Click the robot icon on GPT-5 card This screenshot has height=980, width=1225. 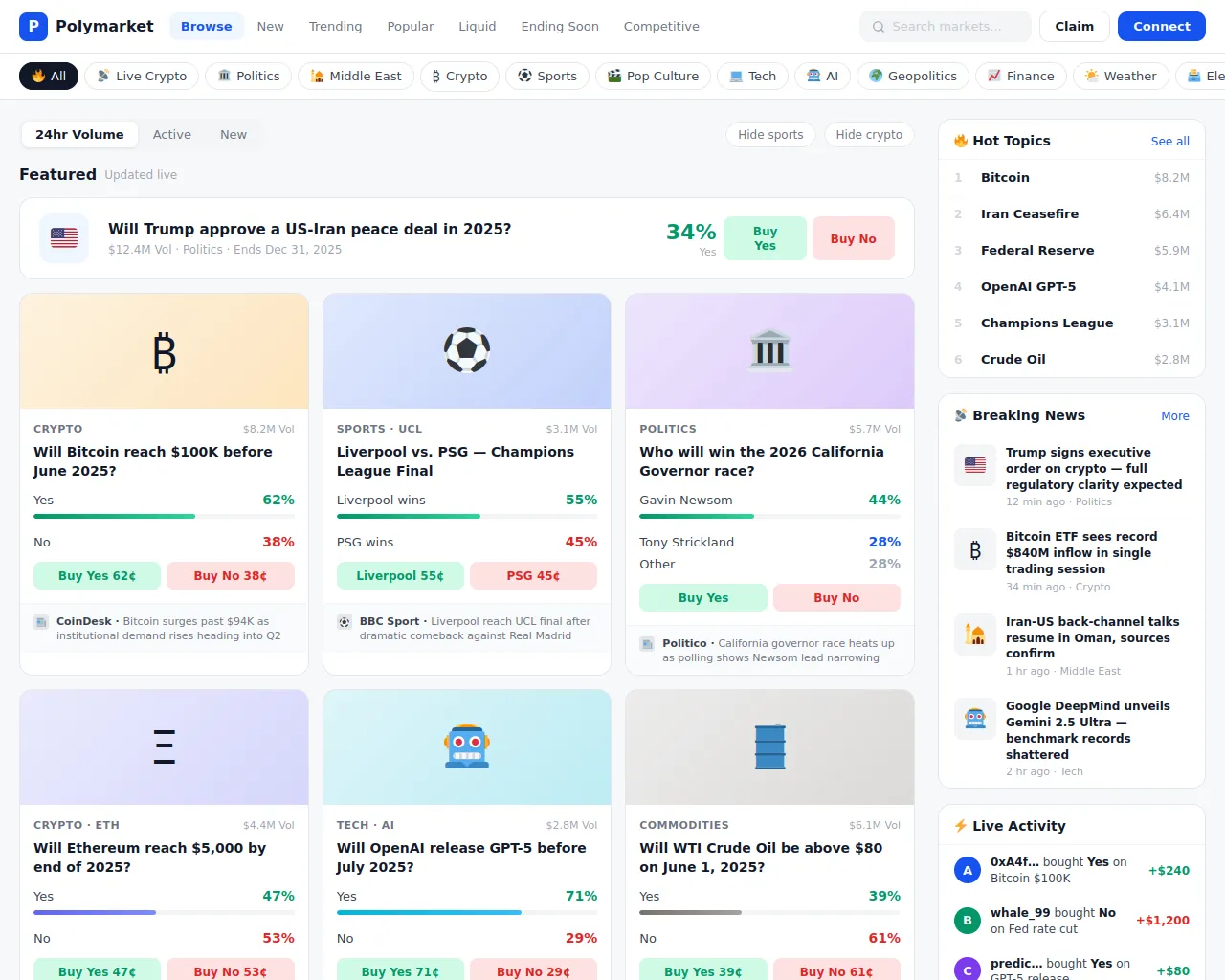pyautogui.click(x=467, y=747)
